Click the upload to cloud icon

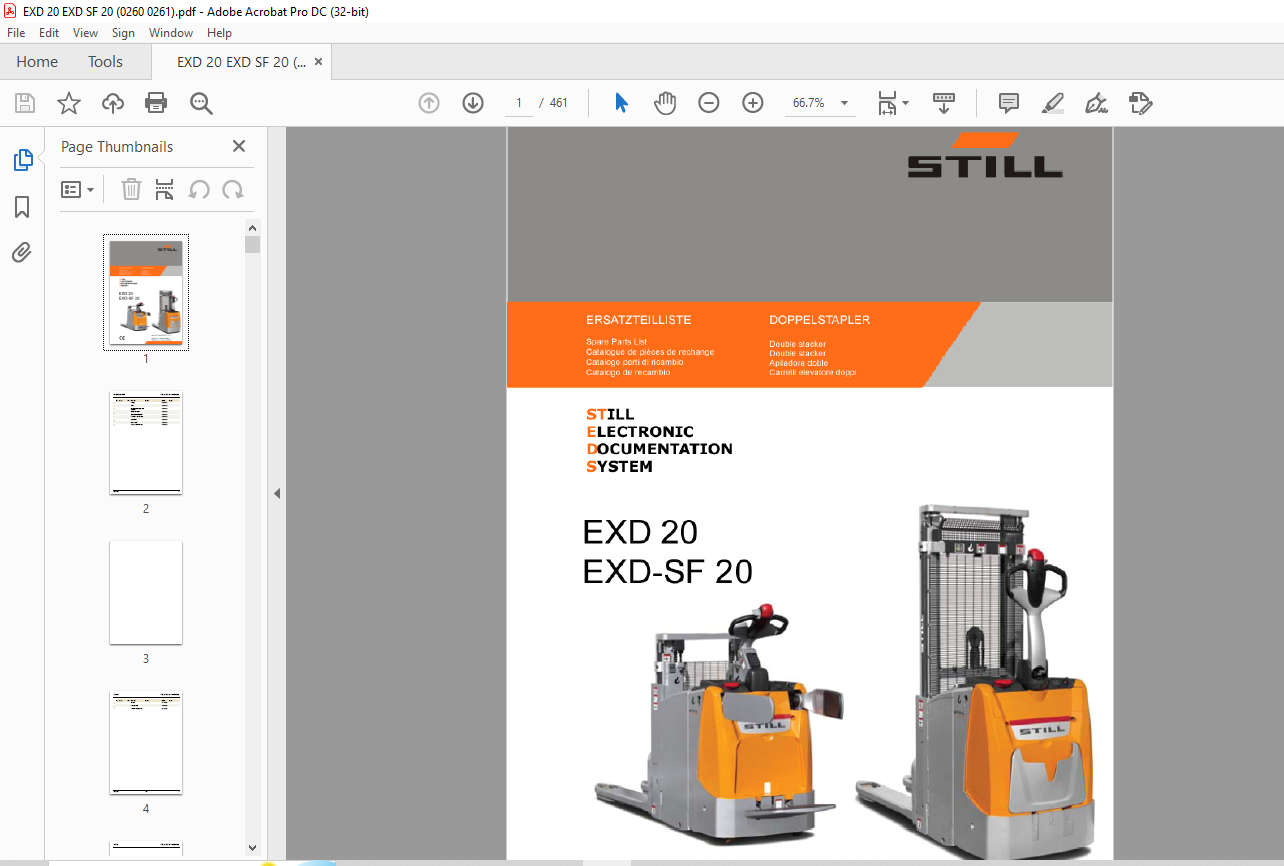[x=113, y=103]
